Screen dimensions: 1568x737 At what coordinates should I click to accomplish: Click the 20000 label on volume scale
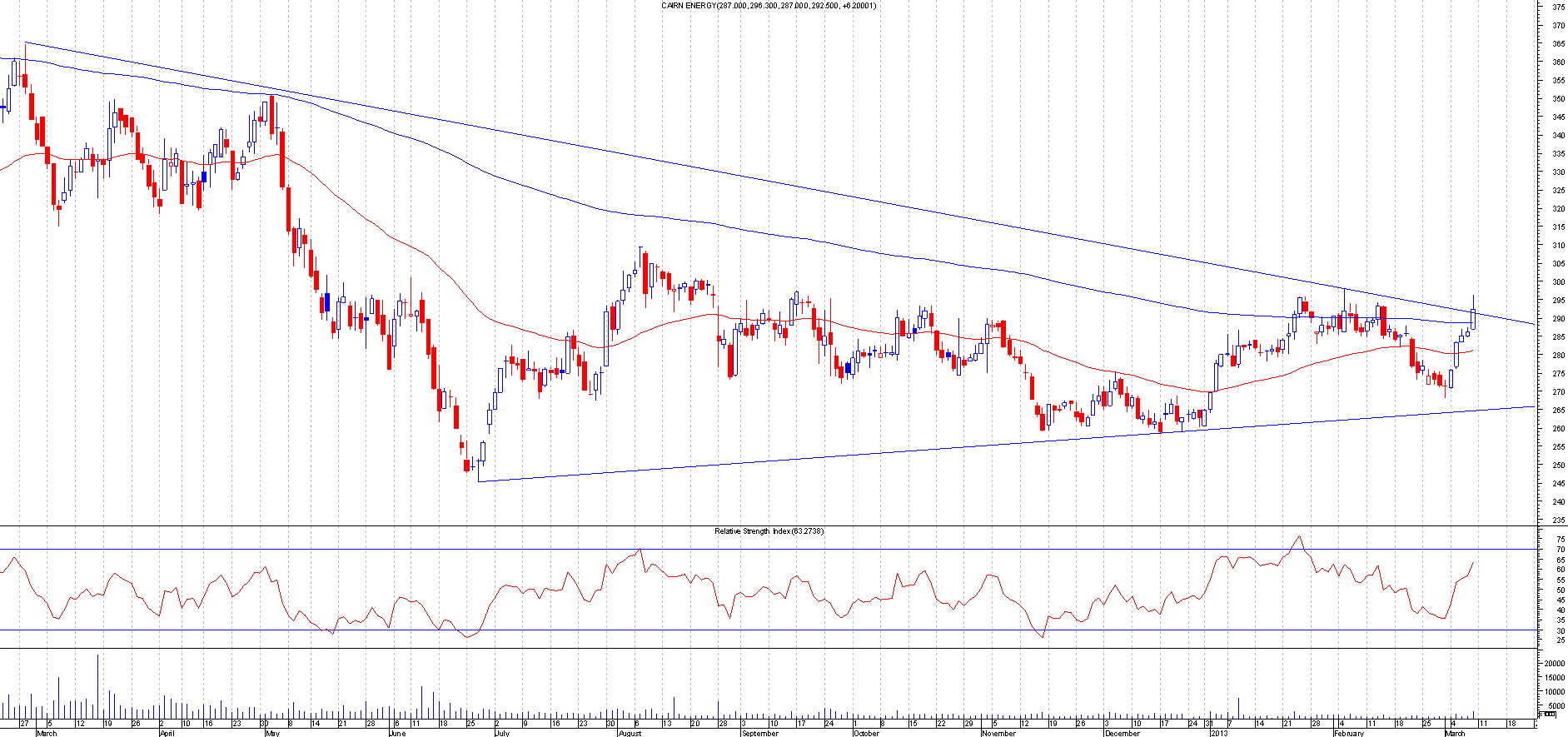point(1554,664)
